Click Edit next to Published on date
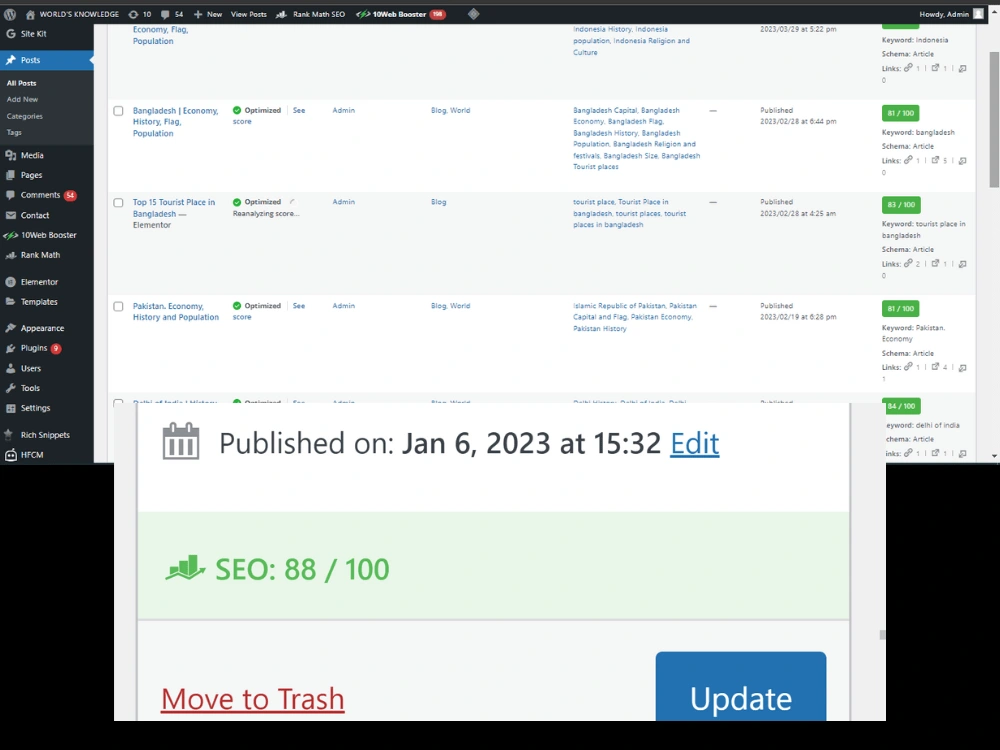1000x750 pixels. 695,443
